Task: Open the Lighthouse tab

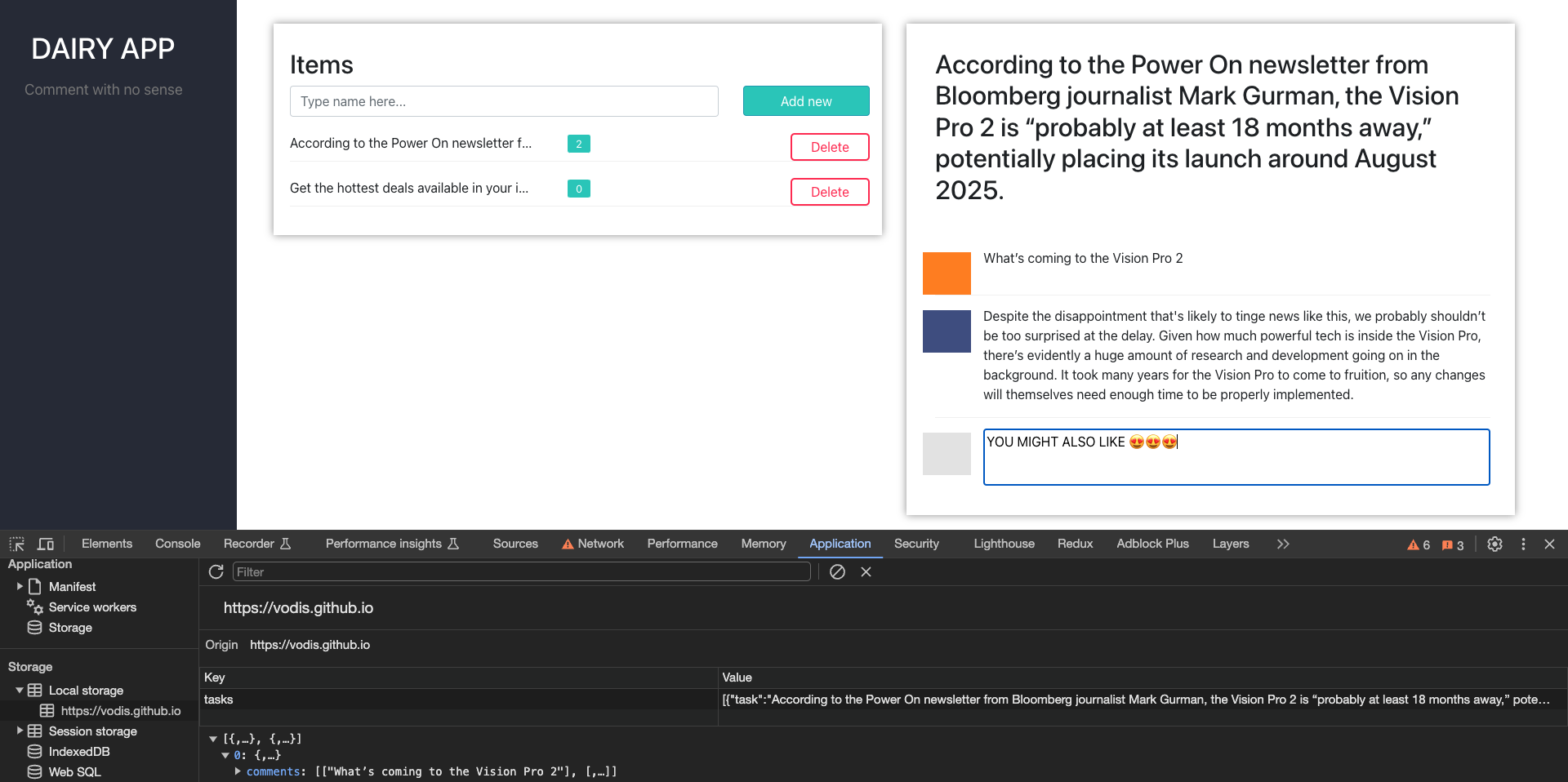Action: click(x=1004, y=544)
